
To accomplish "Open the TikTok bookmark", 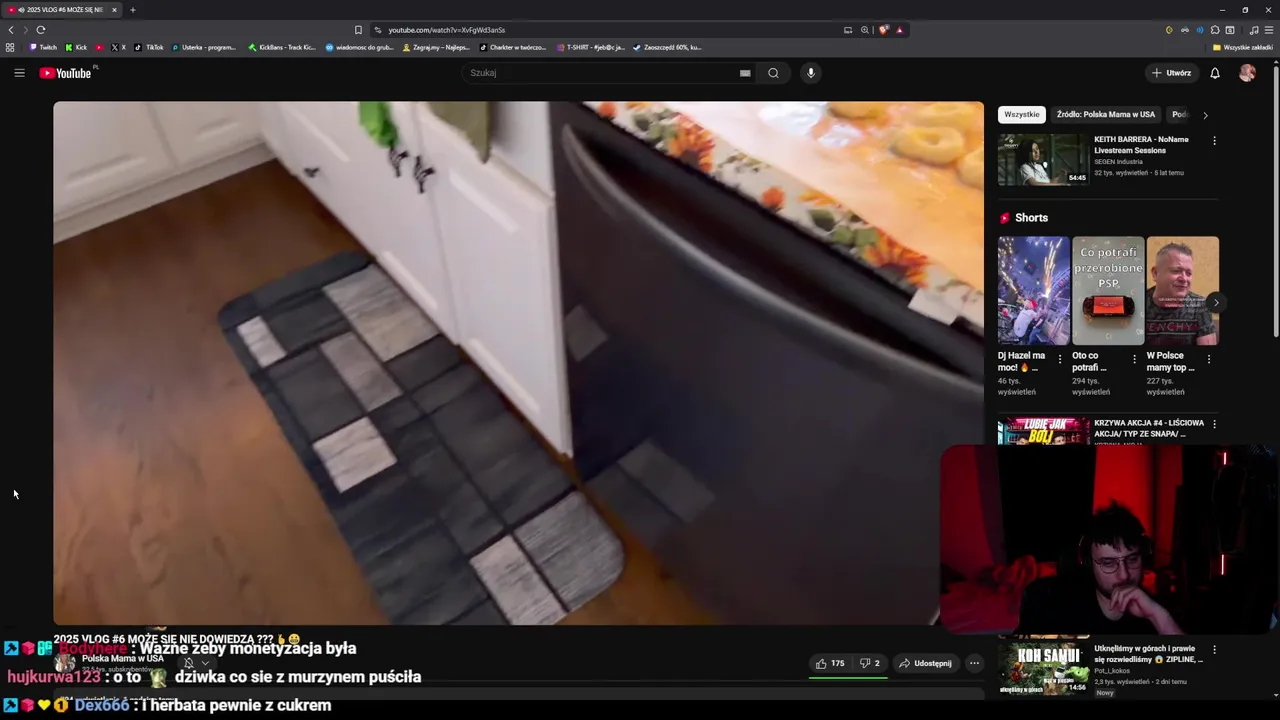I will pyautogui.click(x=149, y=47).
